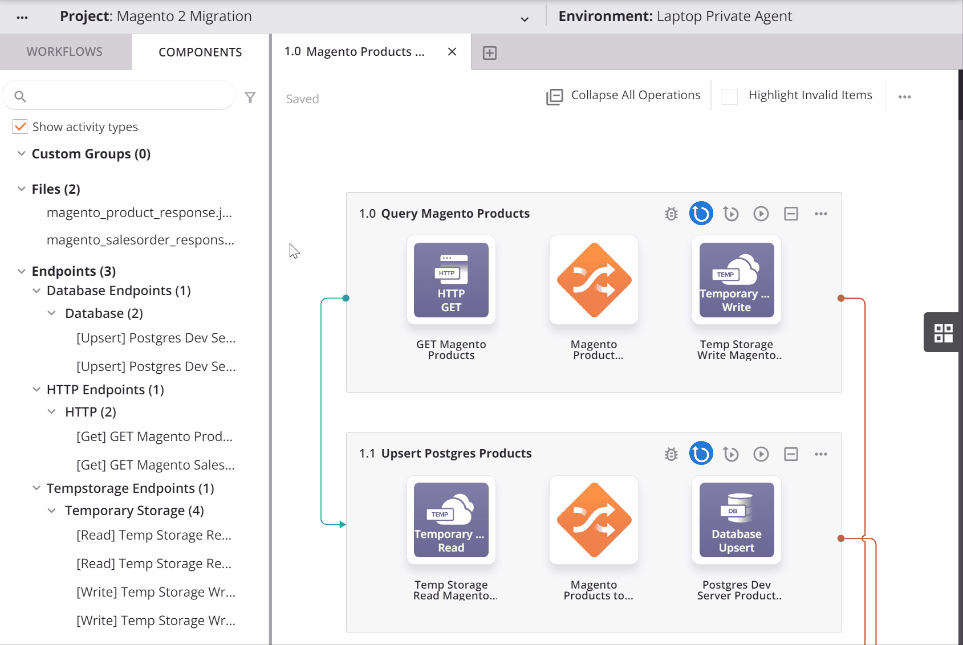This screenshot has width=963, height=645.
Task: Click the components search field
Action: pyautogui.click(x=120, y=96)
